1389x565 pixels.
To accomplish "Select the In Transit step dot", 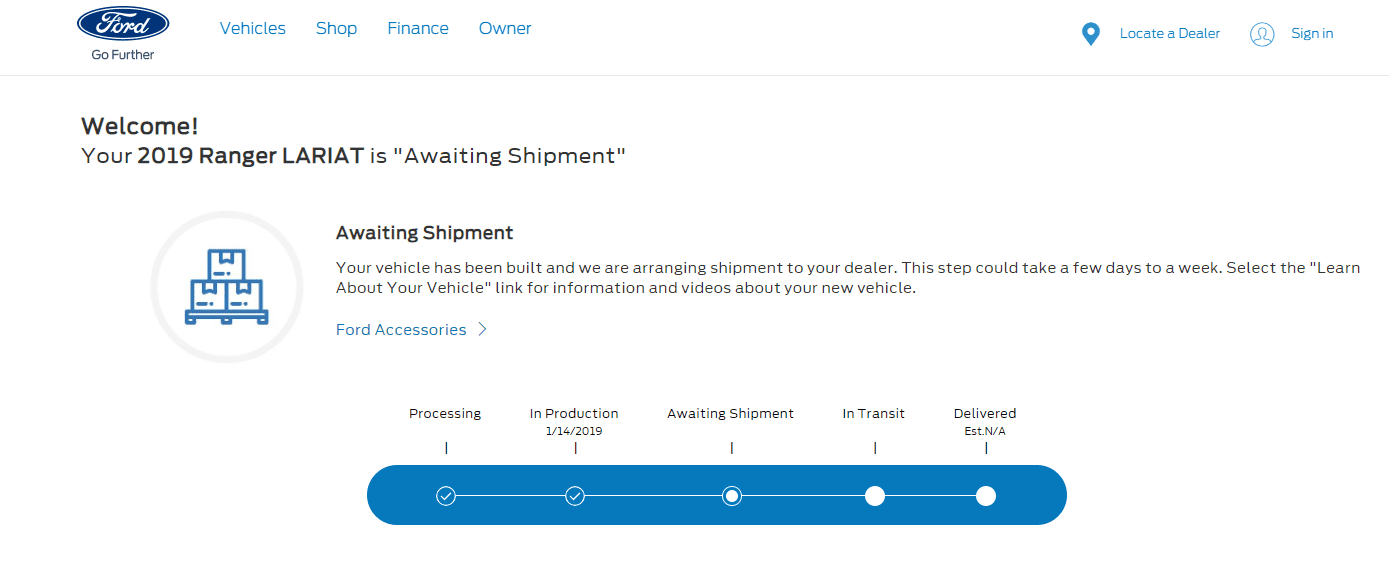I will (875, 495).
